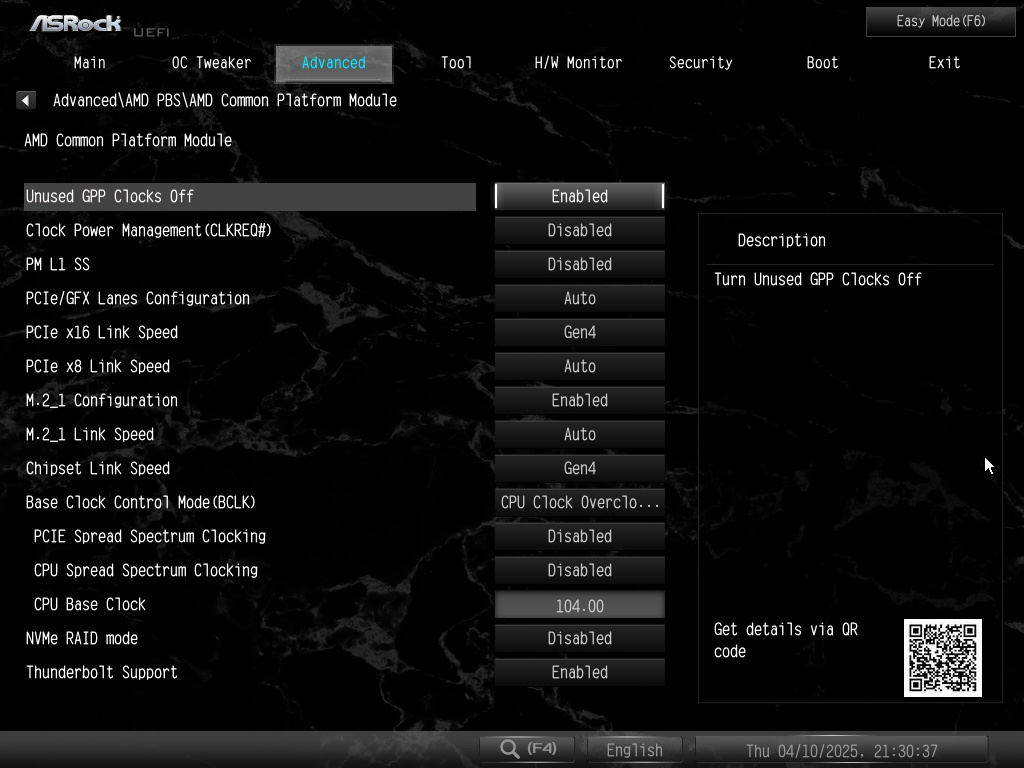Switch to the Boot tab
The image size is (1024, 768).
pos(822,63)
